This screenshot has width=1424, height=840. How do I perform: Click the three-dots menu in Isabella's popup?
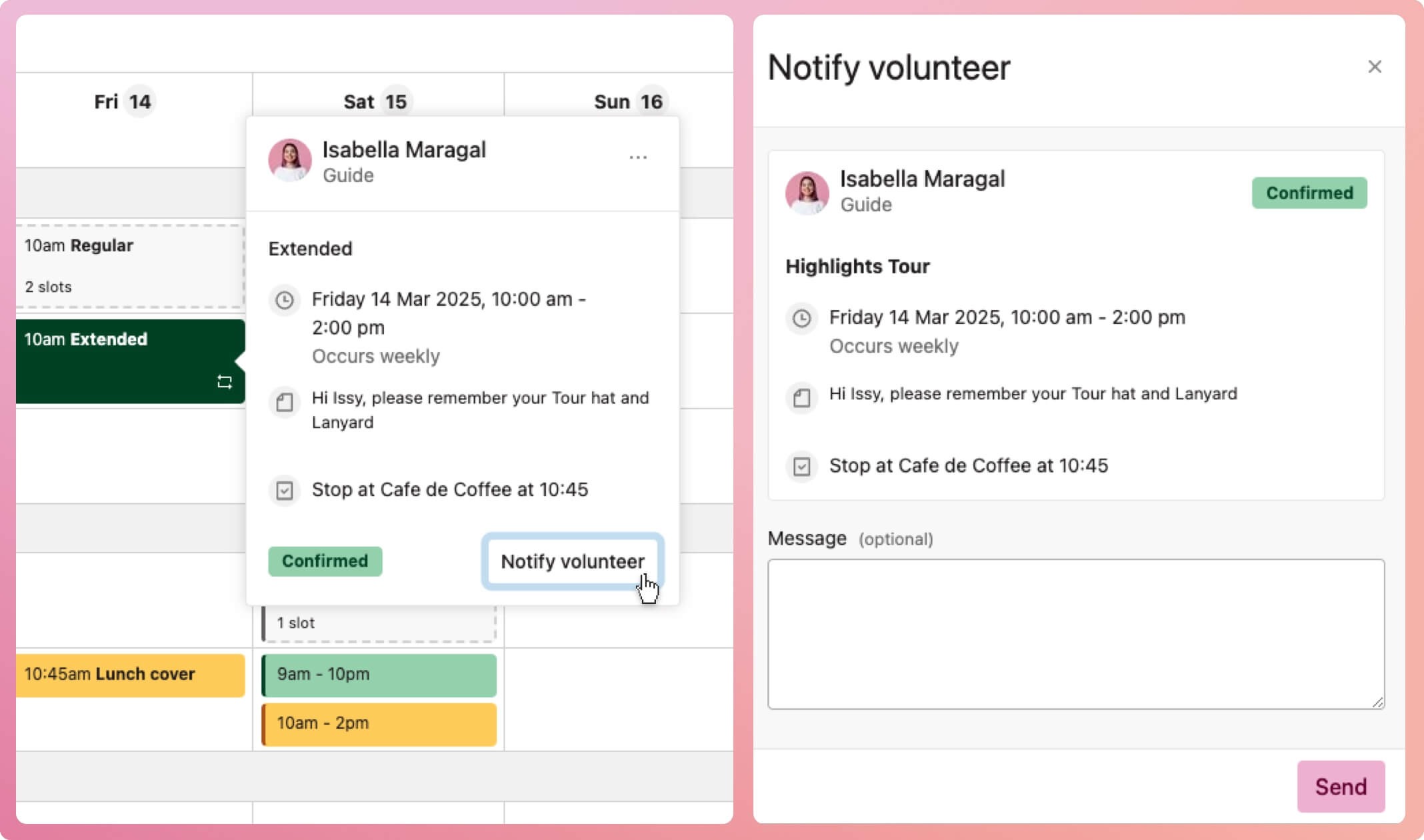click(x=637, y=157)
